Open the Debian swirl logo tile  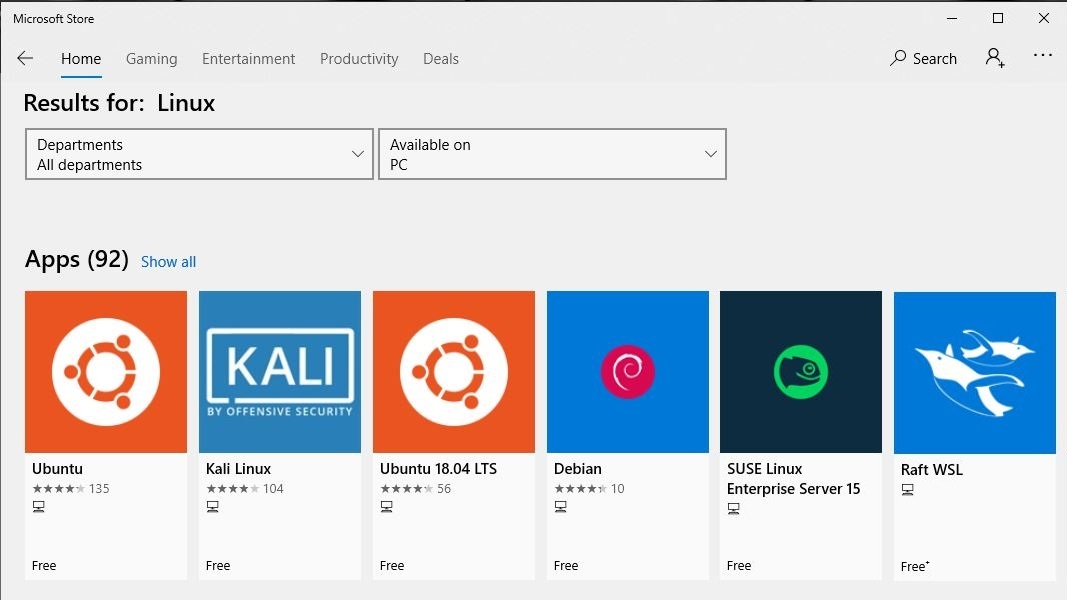click(x=628, y=372)
